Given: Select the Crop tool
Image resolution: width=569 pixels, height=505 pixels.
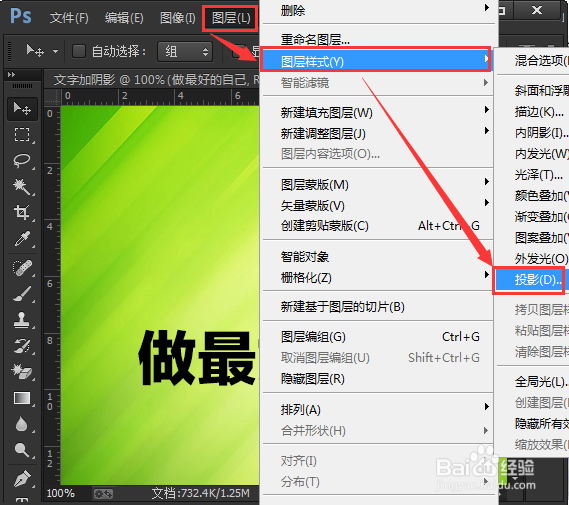Looking at the screenshot, I should [x=22, y=213].
